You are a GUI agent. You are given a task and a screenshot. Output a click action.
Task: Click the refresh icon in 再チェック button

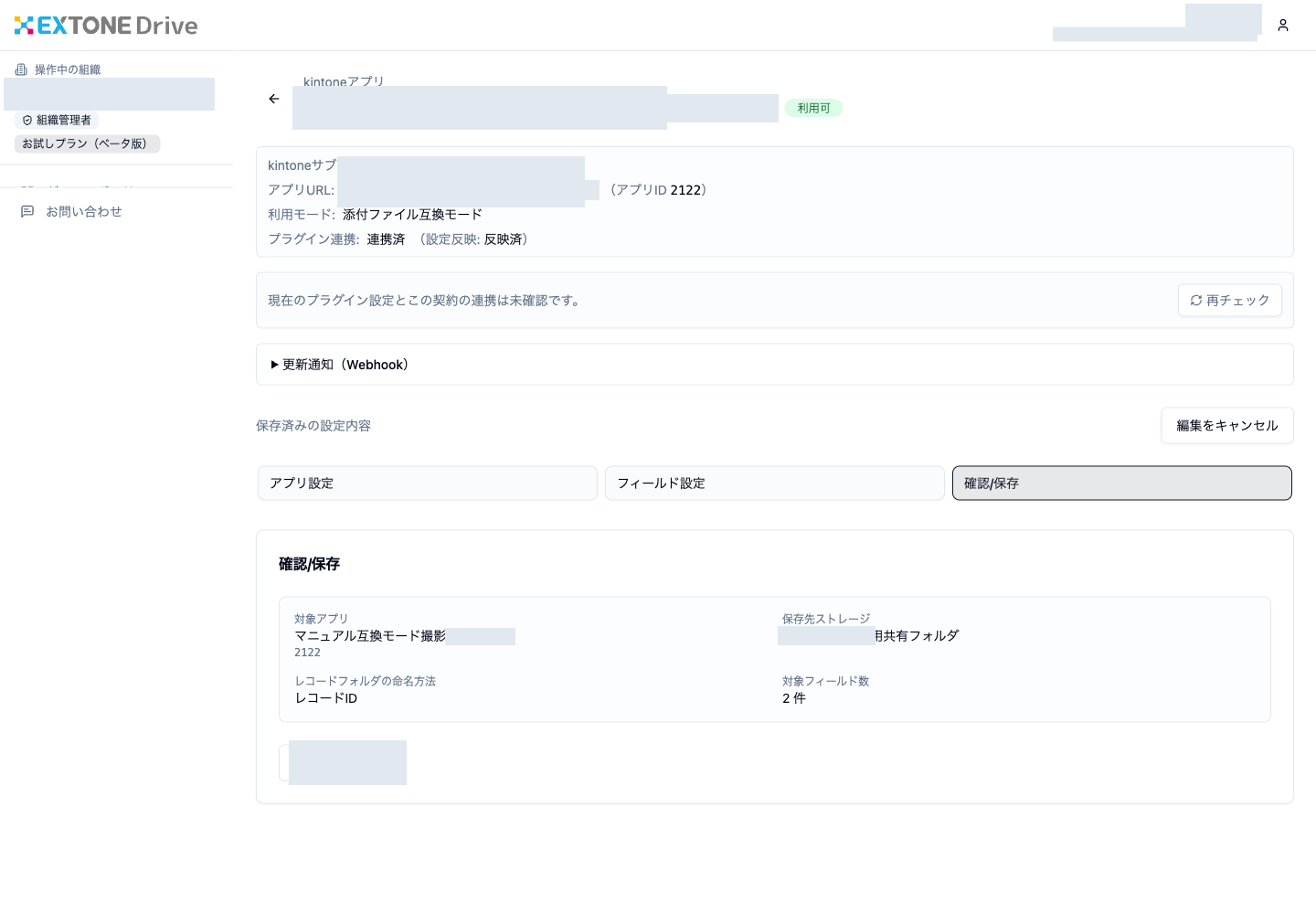1195,300
